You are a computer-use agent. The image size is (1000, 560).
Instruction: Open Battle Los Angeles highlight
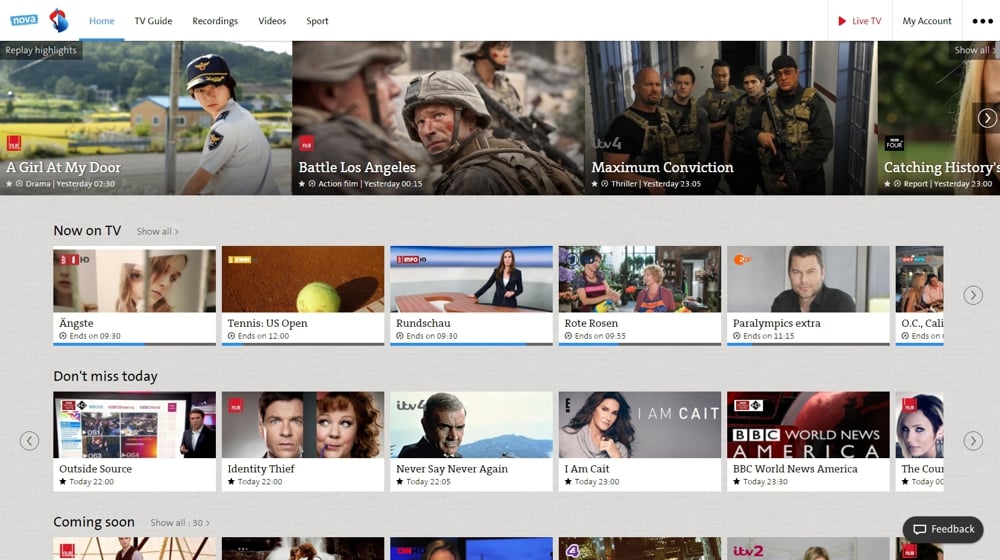(438, 118)
